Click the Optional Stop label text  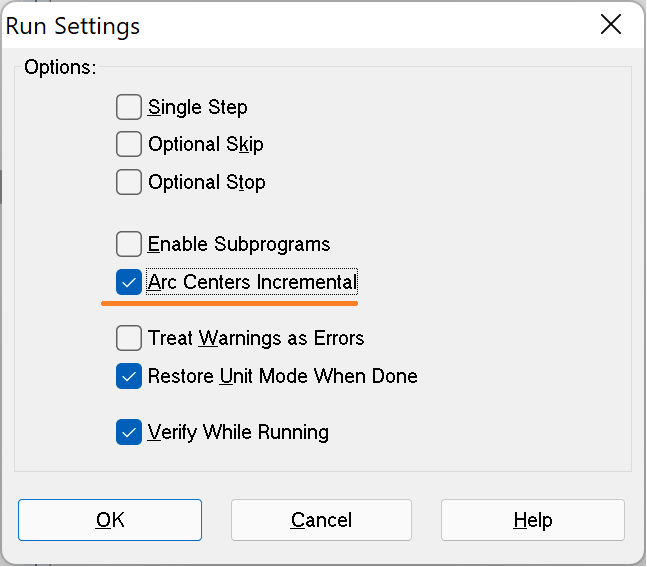(207, 182)
